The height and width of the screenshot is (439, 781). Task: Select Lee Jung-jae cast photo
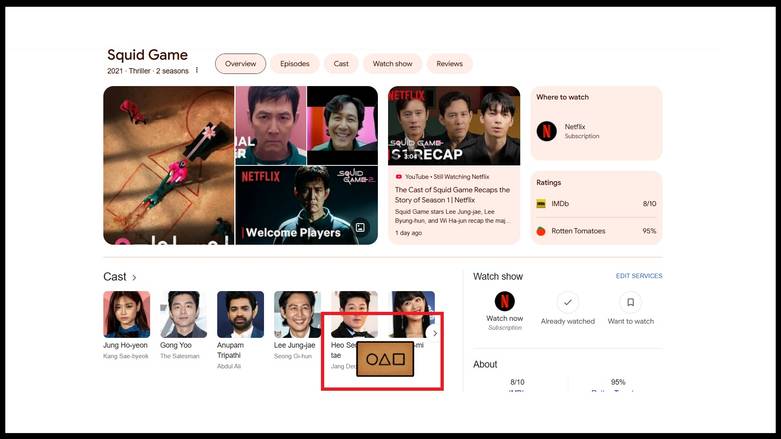pyautogui.click(x=297, y=314)
